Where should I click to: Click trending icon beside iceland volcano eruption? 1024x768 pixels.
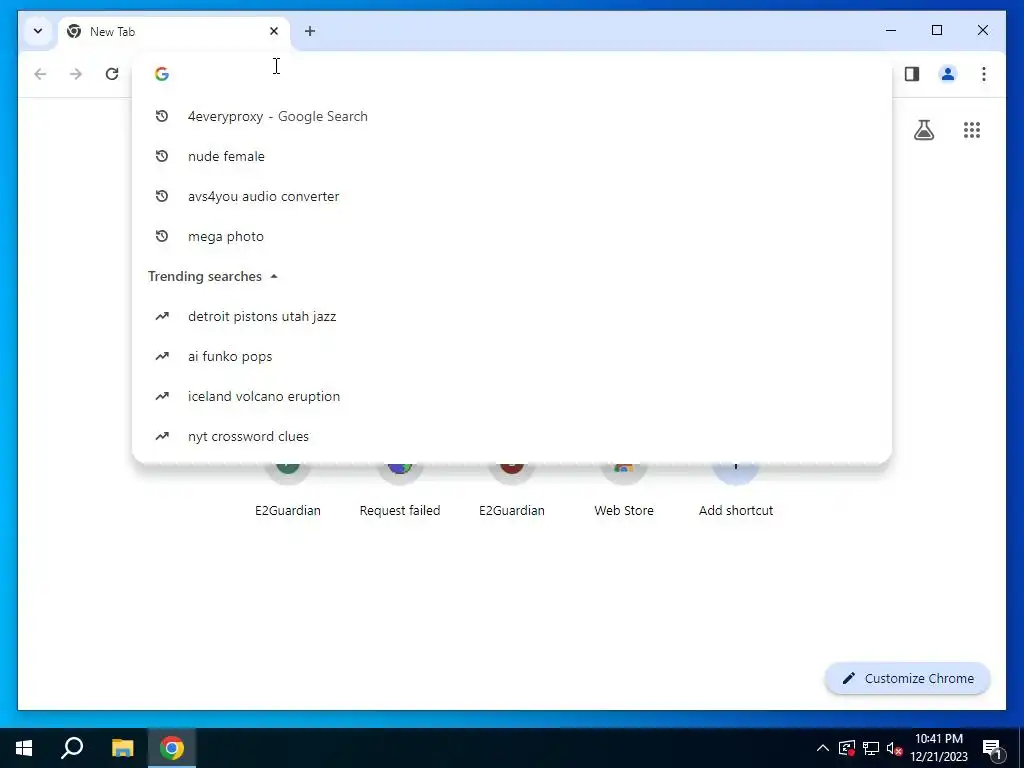162,396
